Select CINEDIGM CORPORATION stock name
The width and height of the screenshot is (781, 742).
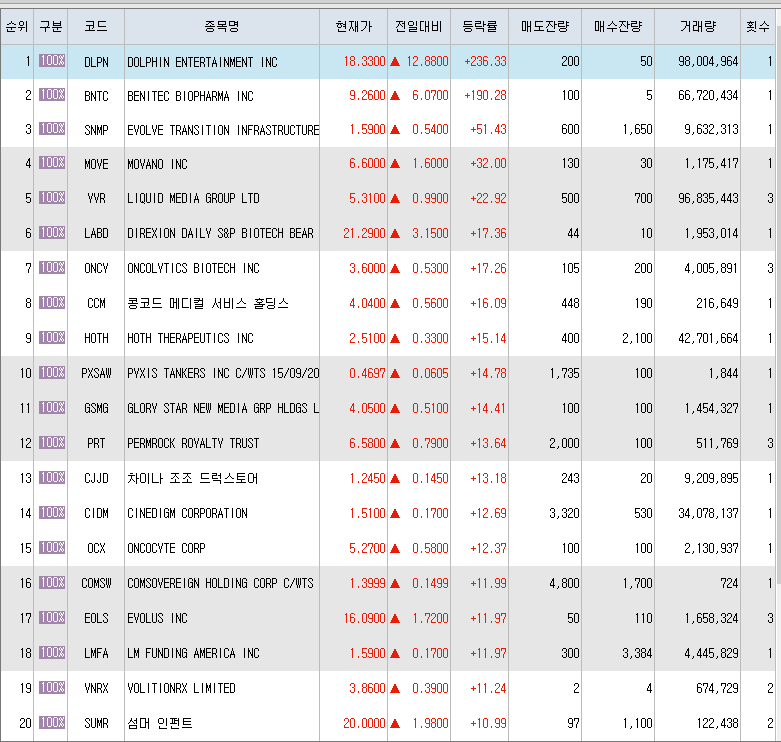click(x=187, y=513)
